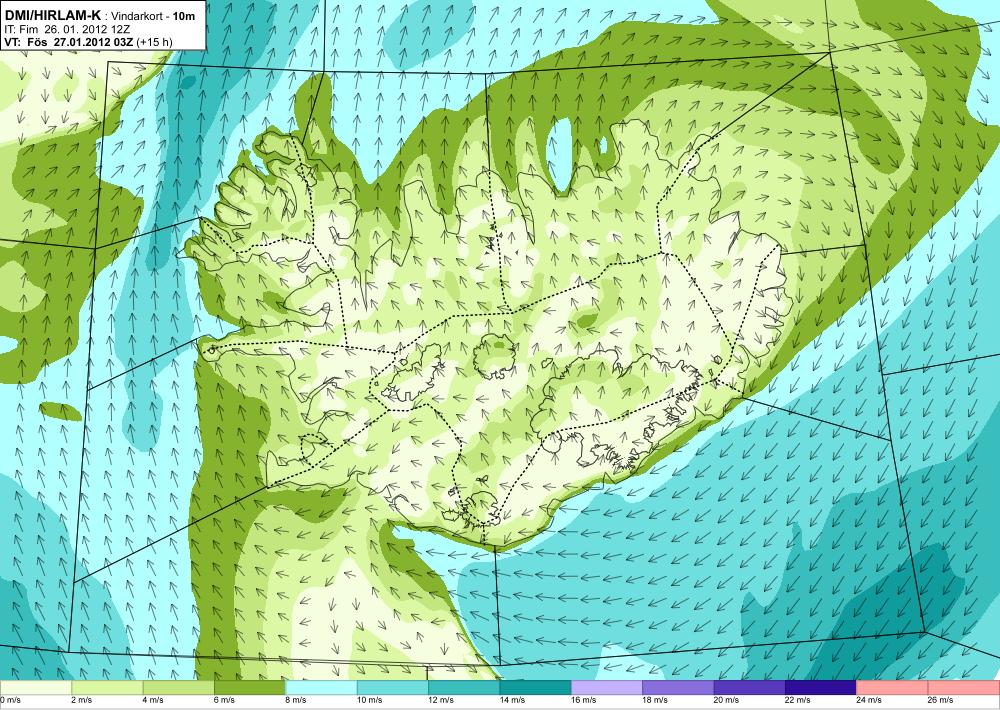Click the '6 m/s' legend label

click(x=224, y=700)
